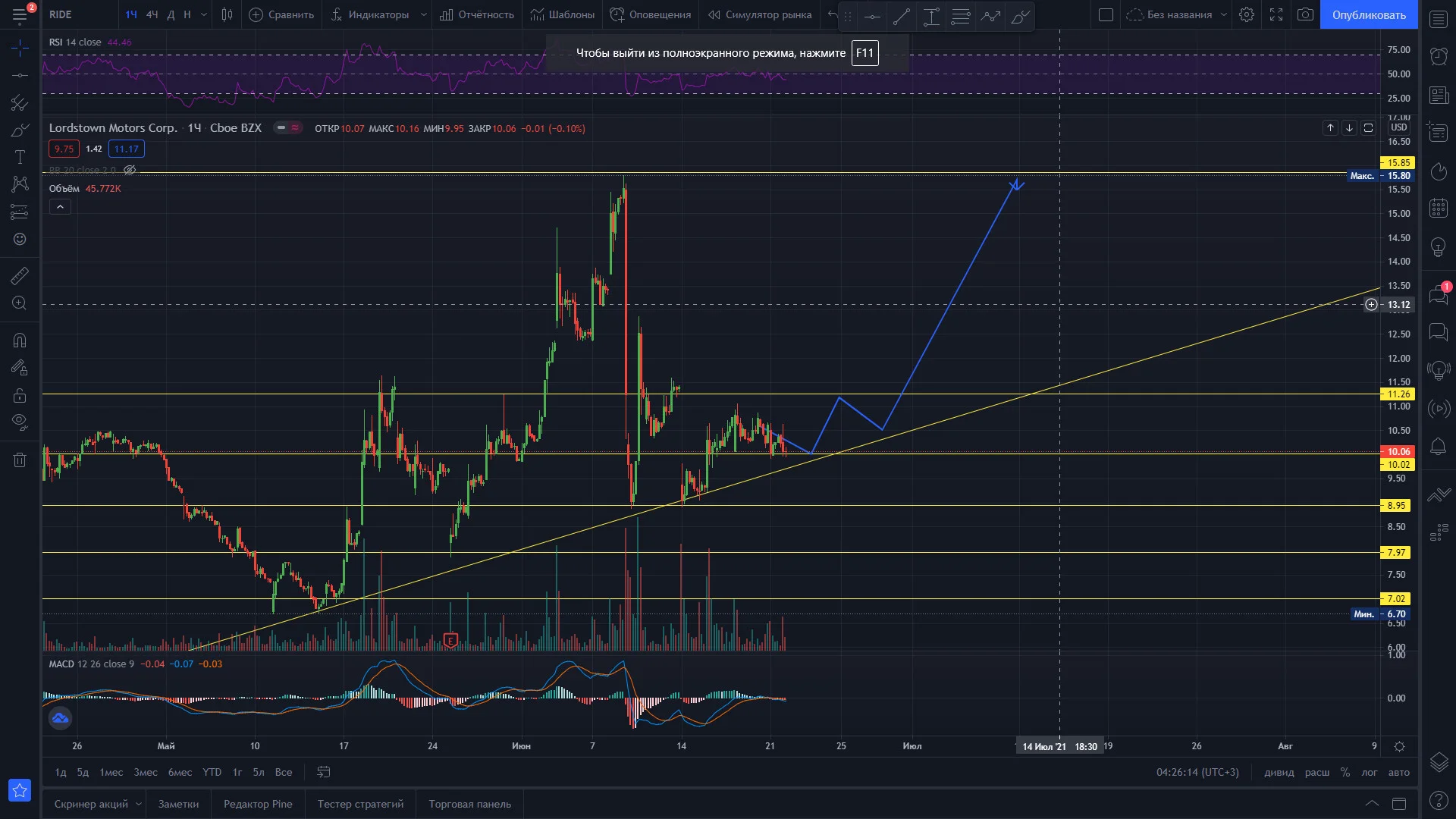Viewport: 1456px width, 819px height.
Task: Click the 11.17 ask price box
Action: [127, 149]
